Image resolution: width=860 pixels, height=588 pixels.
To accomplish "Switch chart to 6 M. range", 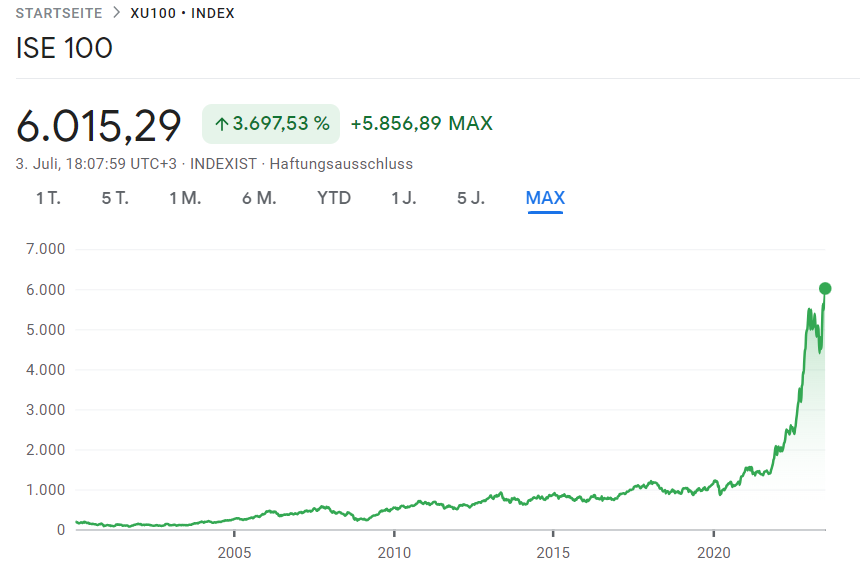I will coord(259,198).
